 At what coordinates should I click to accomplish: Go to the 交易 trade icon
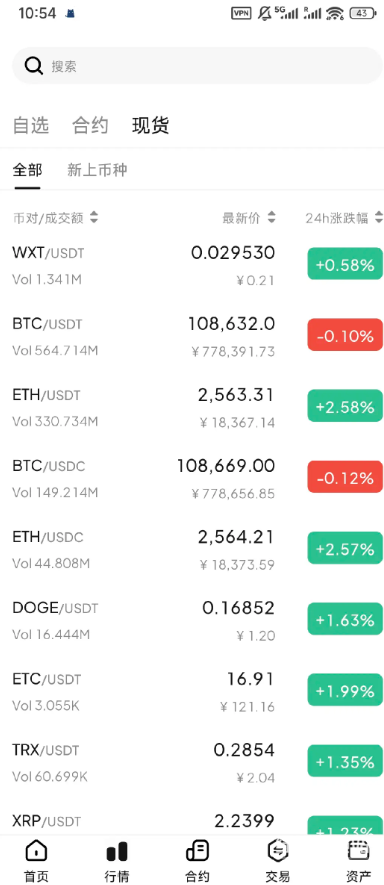click(278, 850)
